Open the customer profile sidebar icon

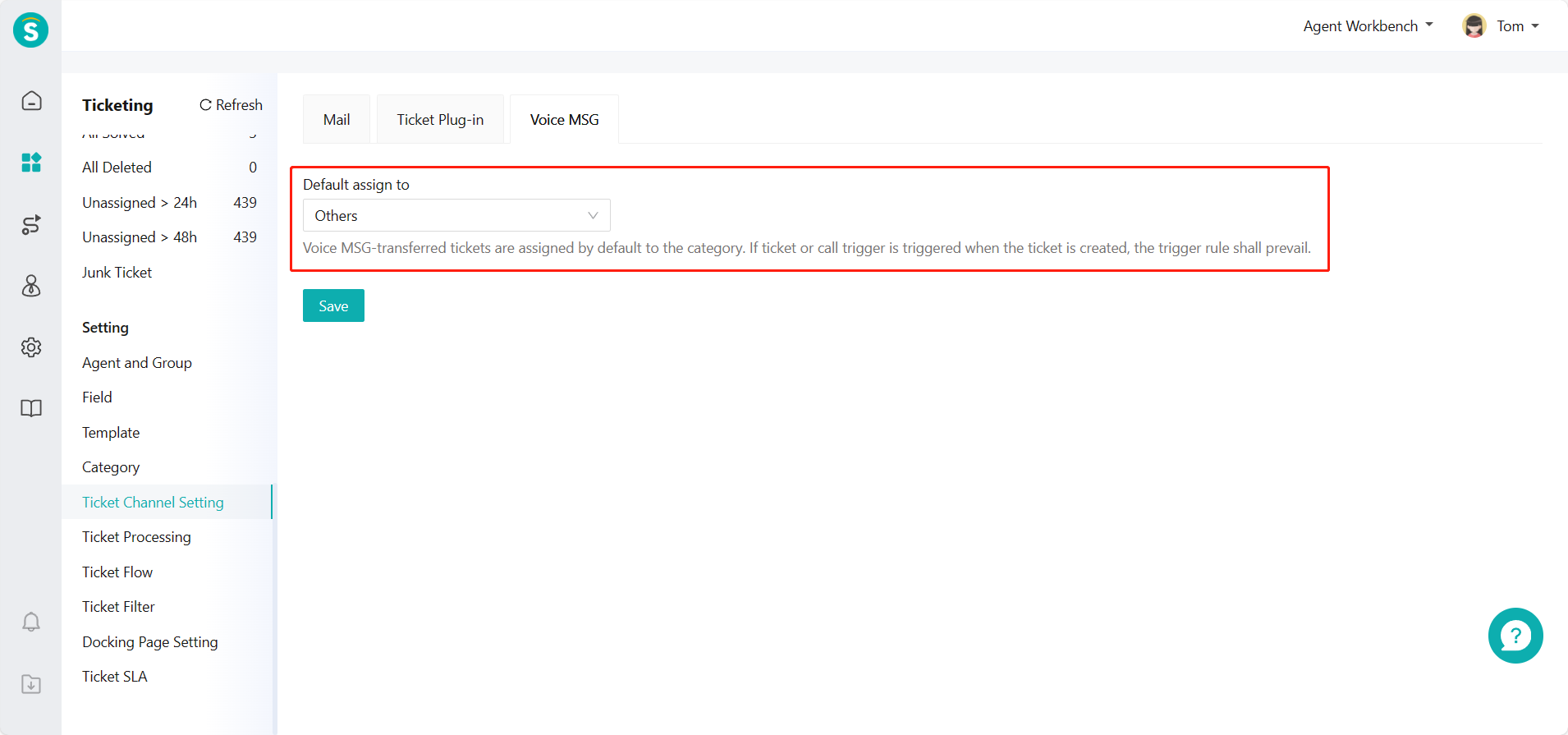(31, 286)
